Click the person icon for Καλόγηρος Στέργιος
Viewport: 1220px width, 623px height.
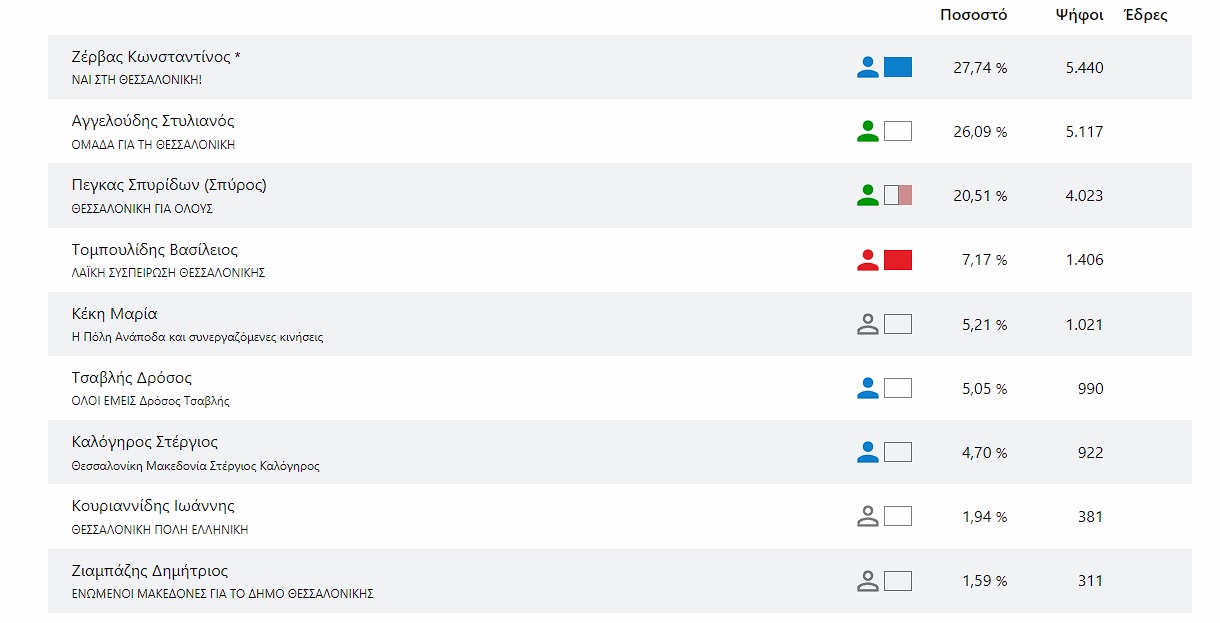[x=868, y=452]
